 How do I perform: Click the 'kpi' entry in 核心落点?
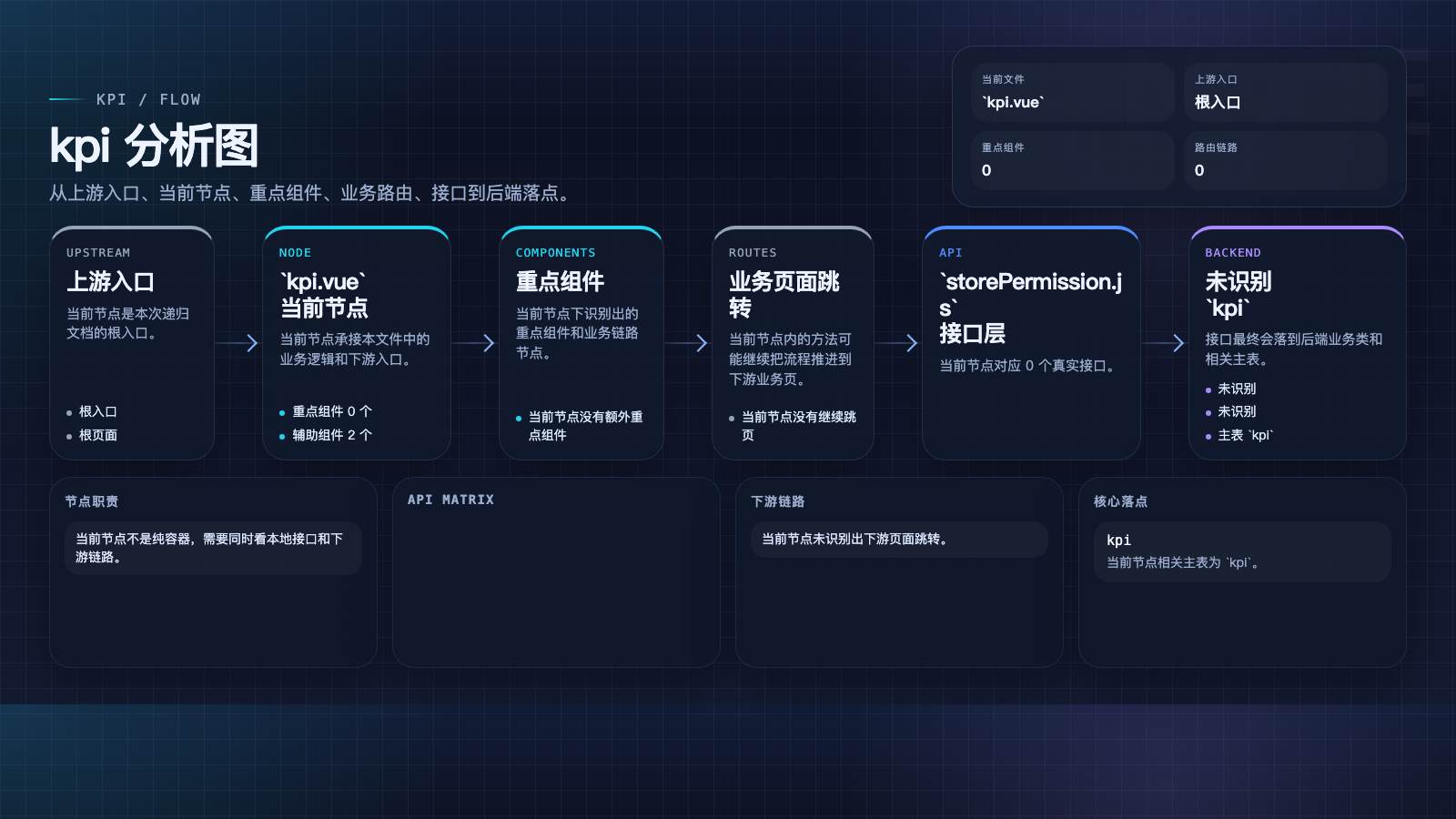[1118, 541]
